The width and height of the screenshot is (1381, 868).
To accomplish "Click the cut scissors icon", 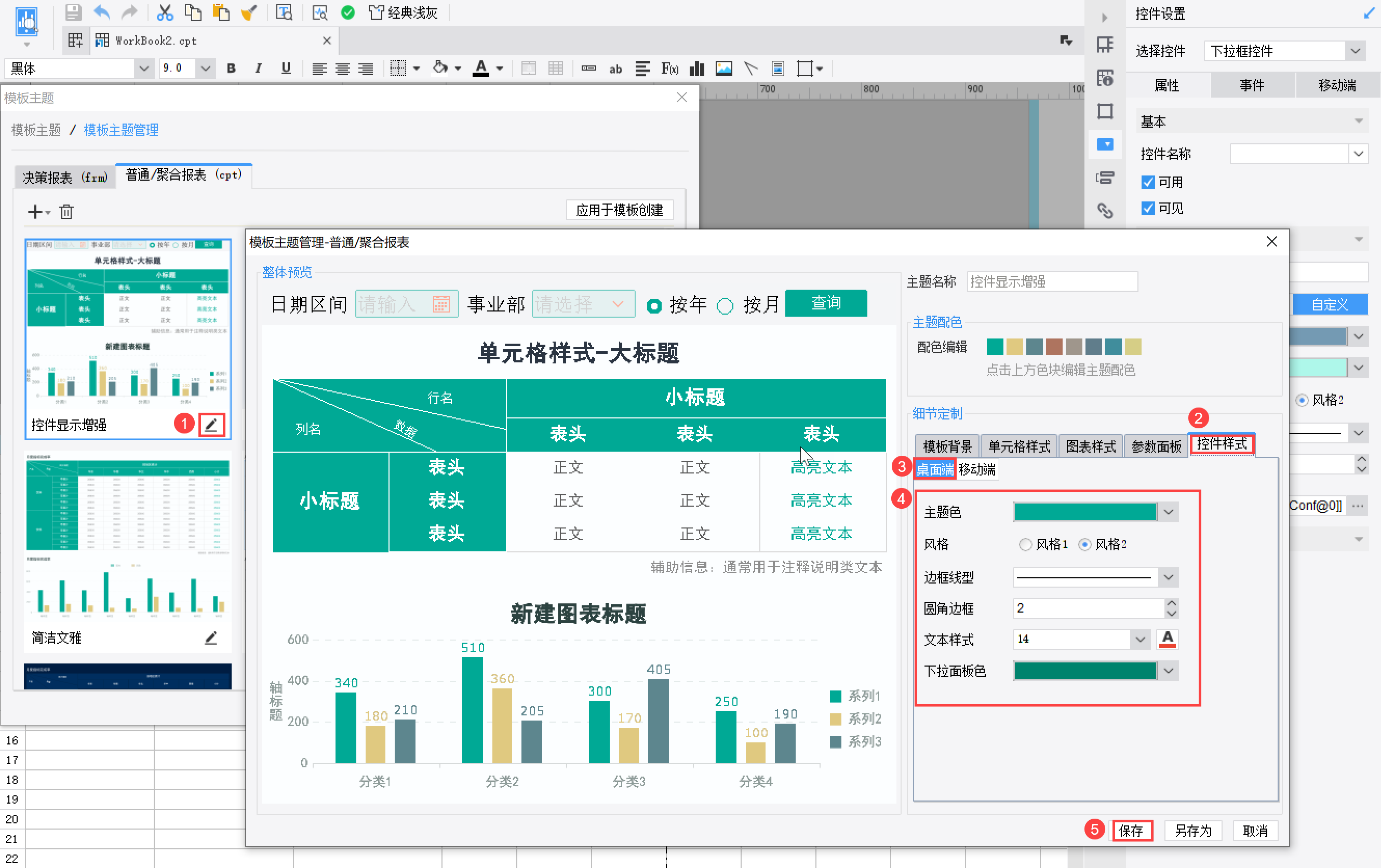I will click(165, 12).
